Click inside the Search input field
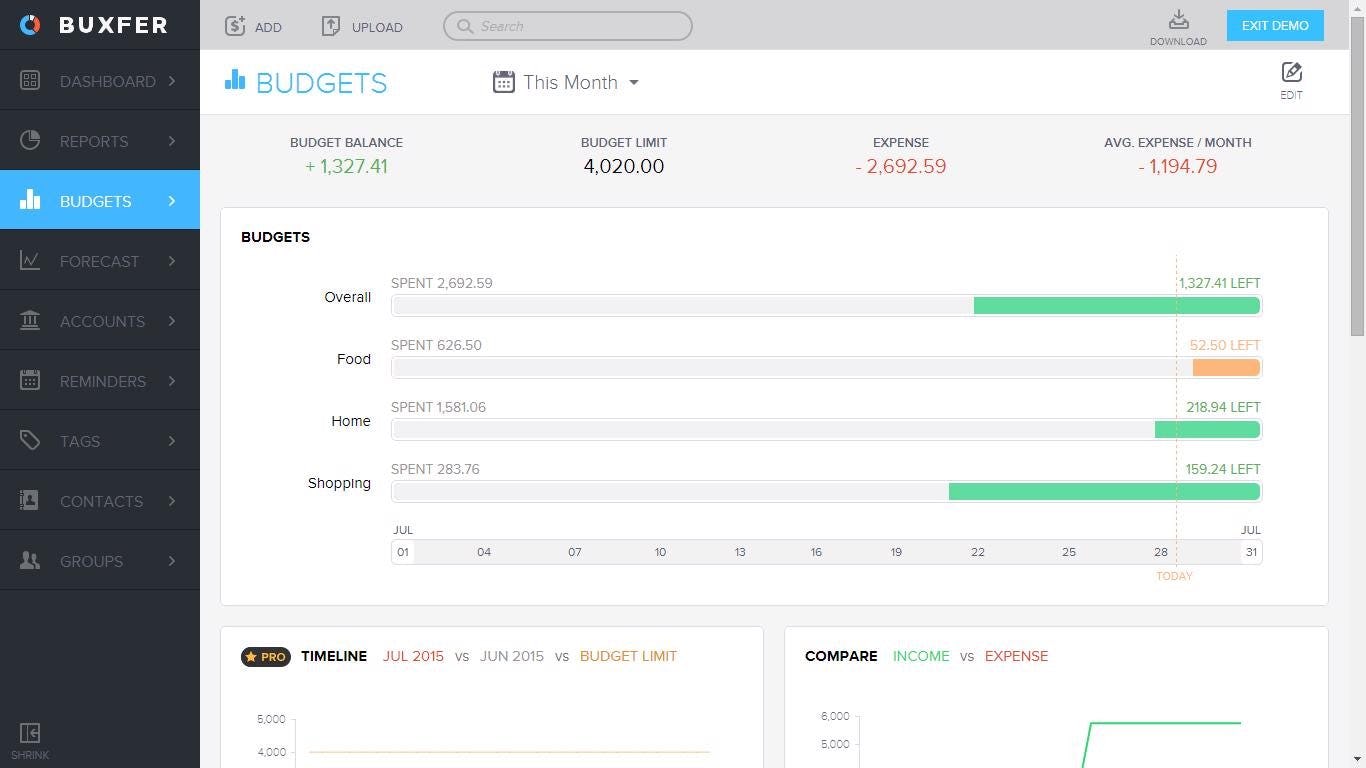The height and width of the screenshot is (768, 1366). point(567,26)
